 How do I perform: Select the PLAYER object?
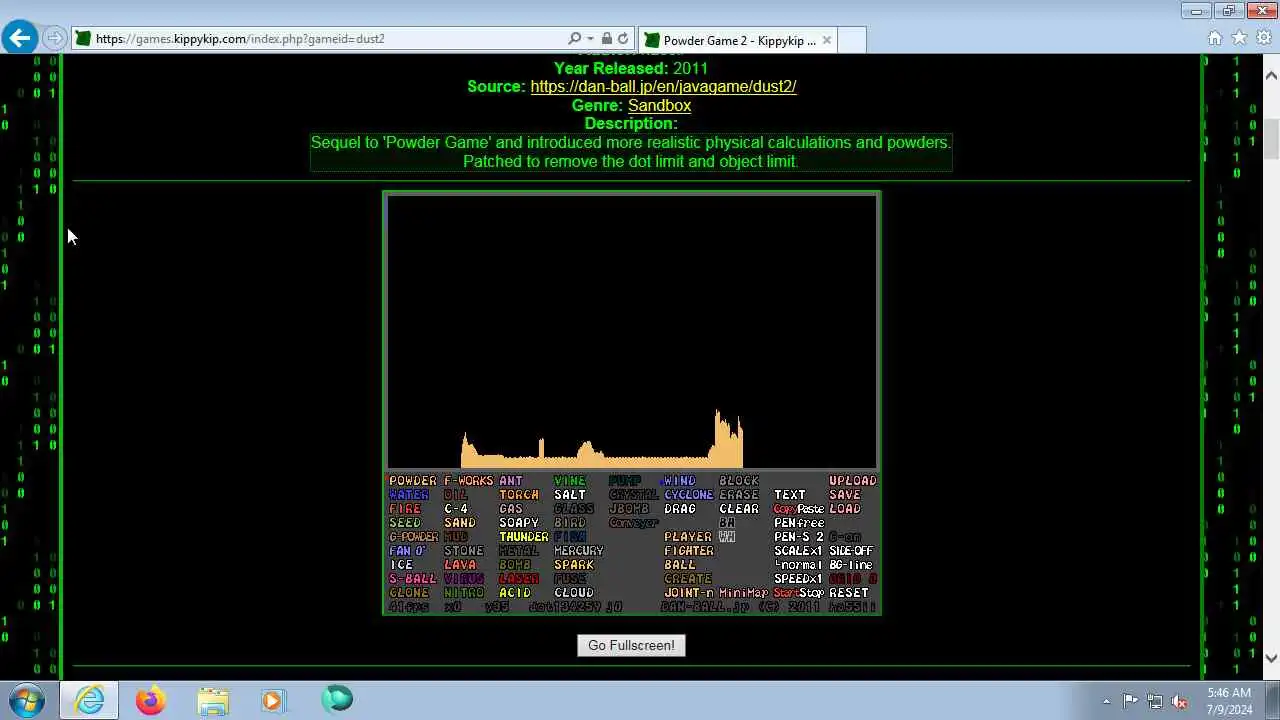(688, 537)
